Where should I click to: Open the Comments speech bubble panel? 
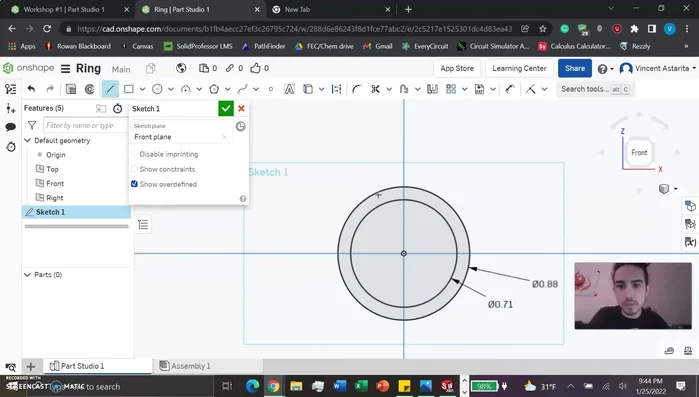pyautogui.click(x=11, y=127)
